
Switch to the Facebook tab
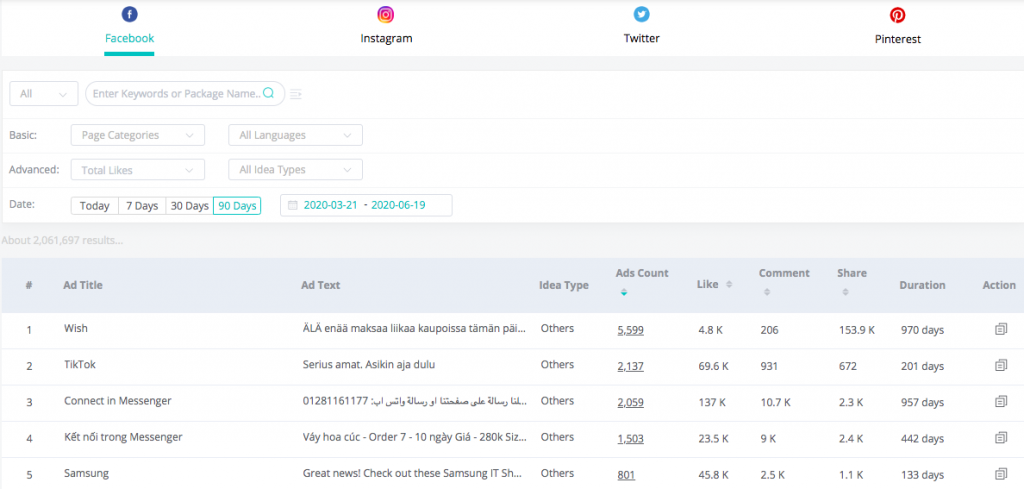point(129,38)
